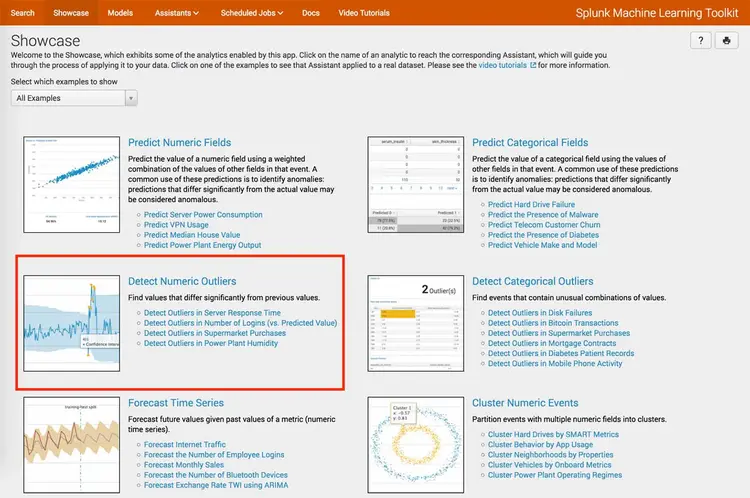The width and height of the screenshot is (750, 498).
Task: Click the Predict Categorical Fields table thumbnail
Action: [x=416, y=185]
